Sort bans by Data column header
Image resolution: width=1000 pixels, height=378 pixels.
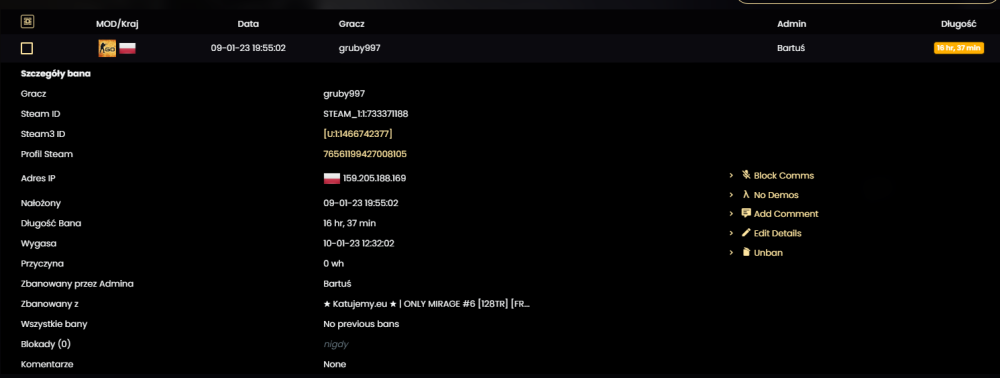click(x=248, y=24)
